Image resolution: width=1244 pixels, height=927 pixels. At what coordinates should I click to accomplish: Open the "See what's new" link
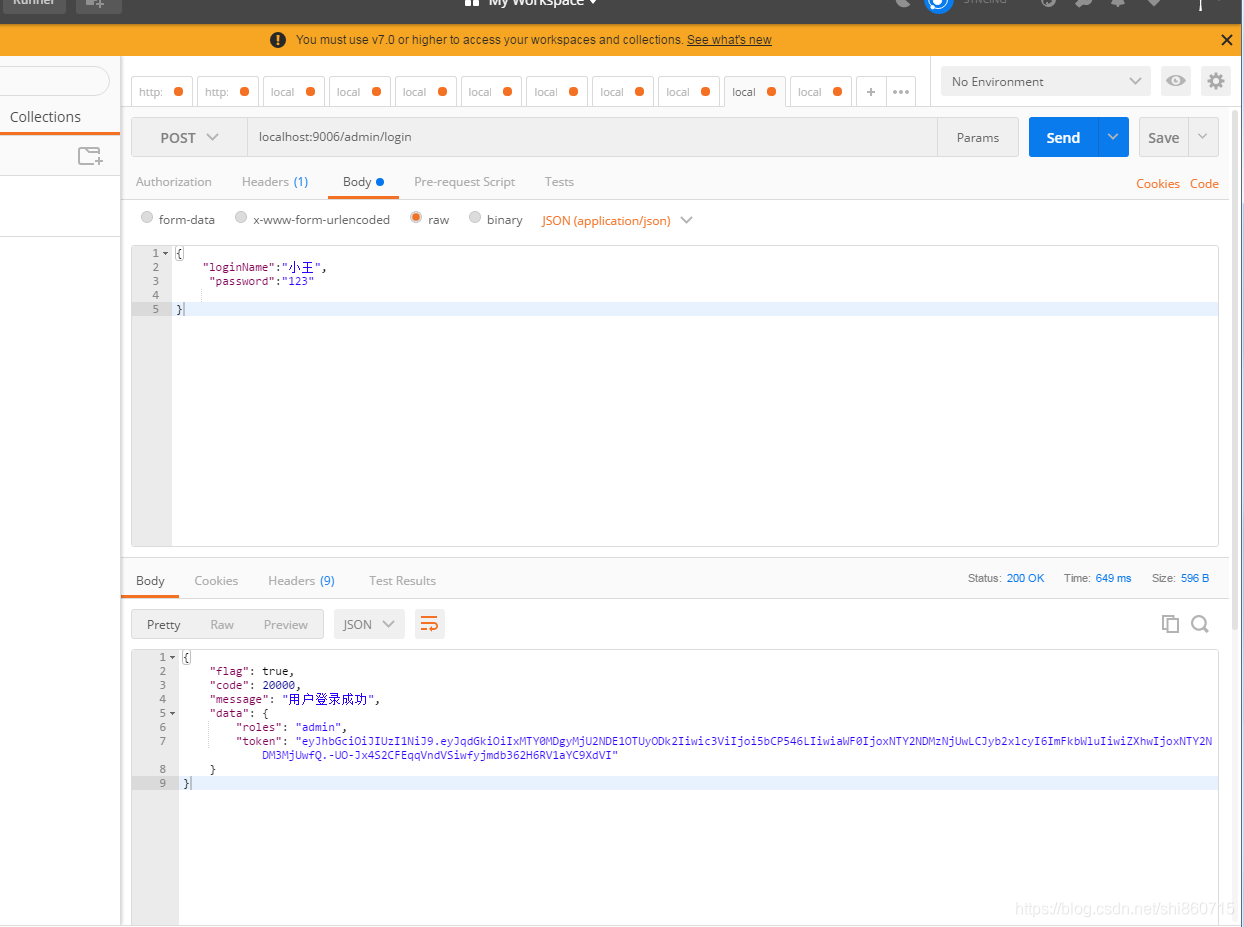point(729,40)
